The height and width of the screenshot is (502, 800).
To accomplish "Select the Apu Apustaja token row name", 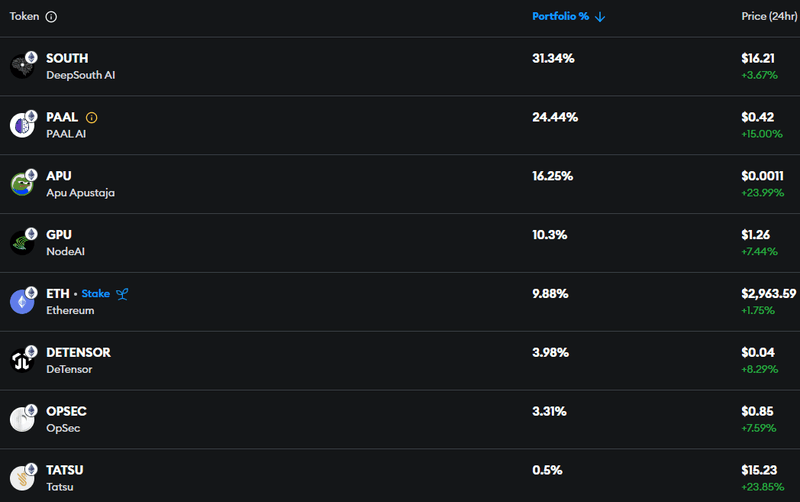I will tap(80, 192).
